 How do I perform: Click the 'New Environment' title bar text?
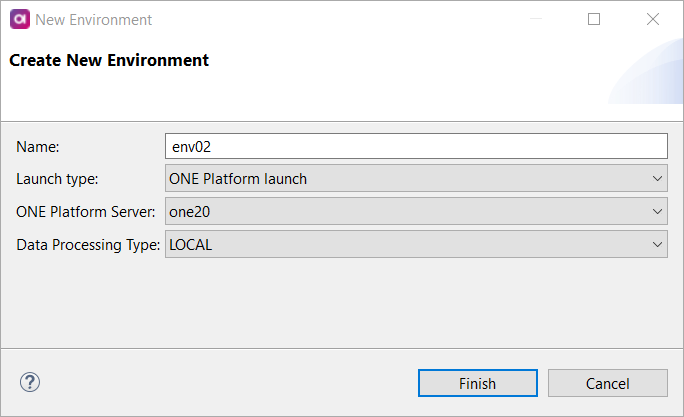[x=94, y=19]
